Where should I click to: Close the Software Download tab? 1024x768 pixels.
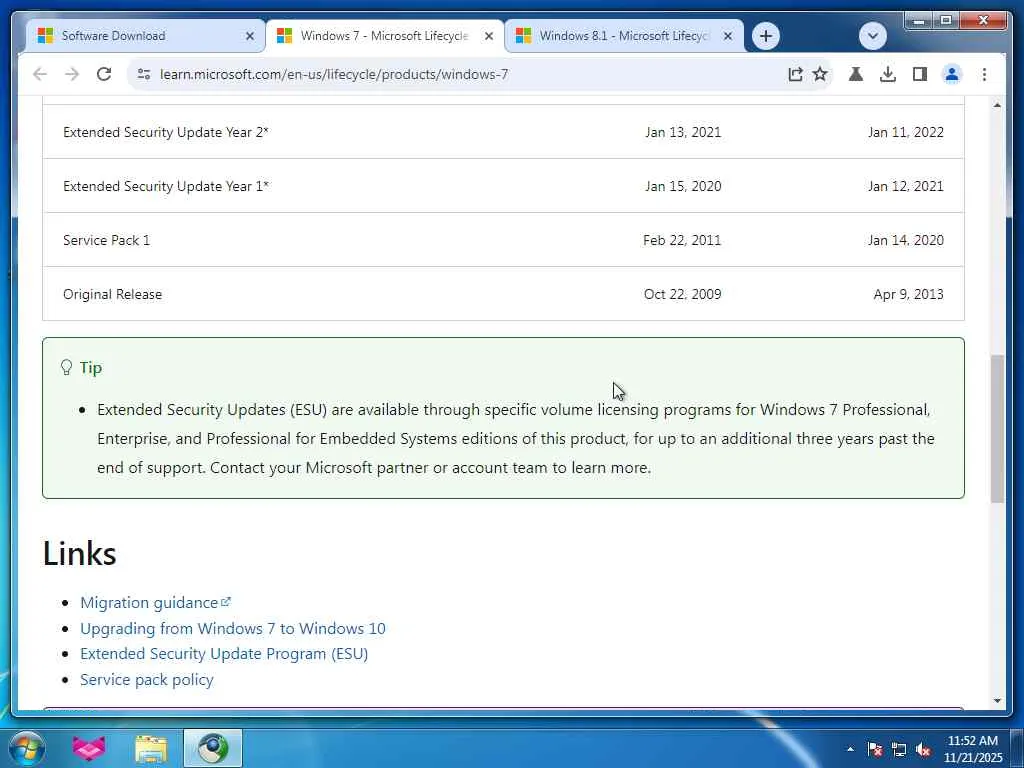click(249, 37)
